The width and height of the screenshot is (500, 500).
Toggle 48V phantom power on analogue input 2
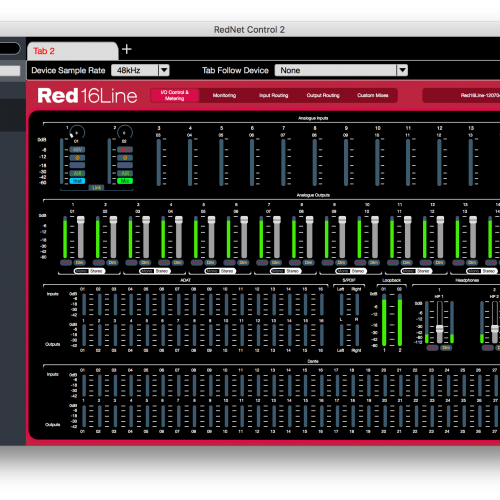125,150
